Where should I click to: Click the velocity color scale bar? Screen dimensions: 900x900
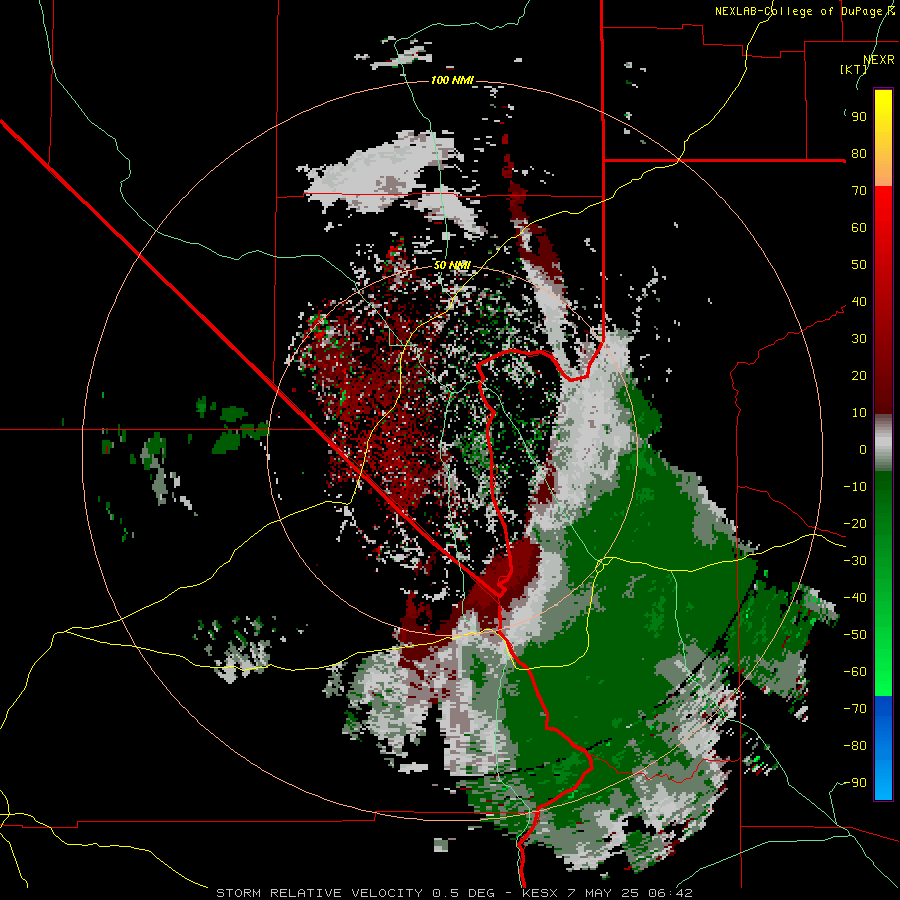(x=883, y=444)
